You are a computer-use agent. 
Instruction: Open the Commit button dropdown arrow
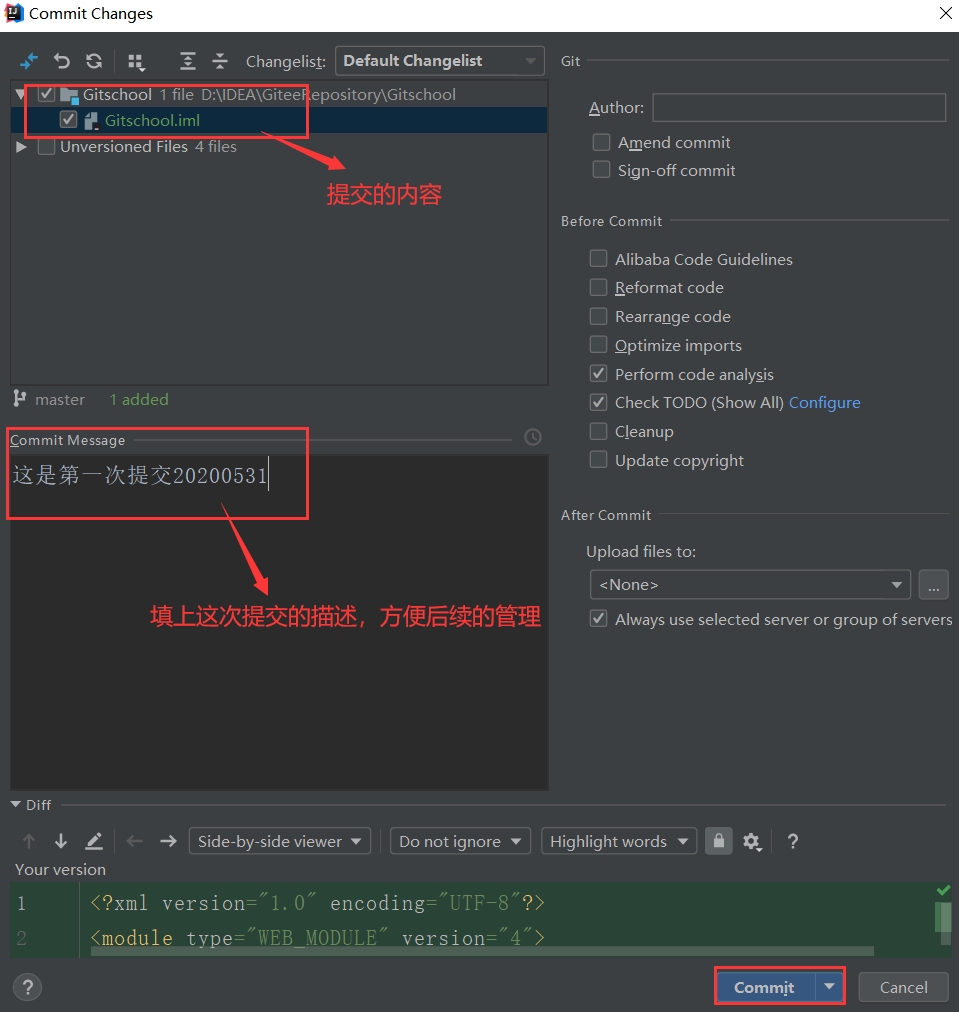click(x=829, y=987)
